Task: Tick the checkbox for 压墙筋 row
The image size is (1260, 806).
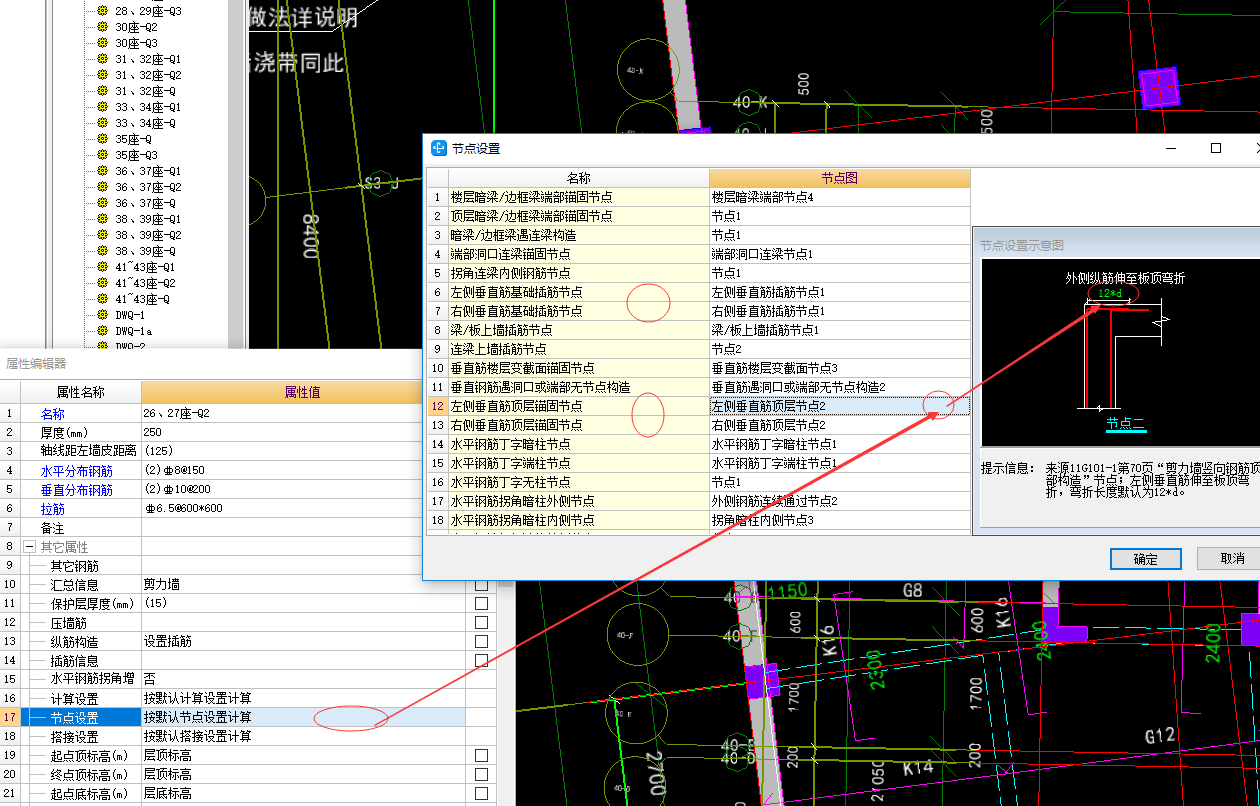Action: tap(481, 622)
